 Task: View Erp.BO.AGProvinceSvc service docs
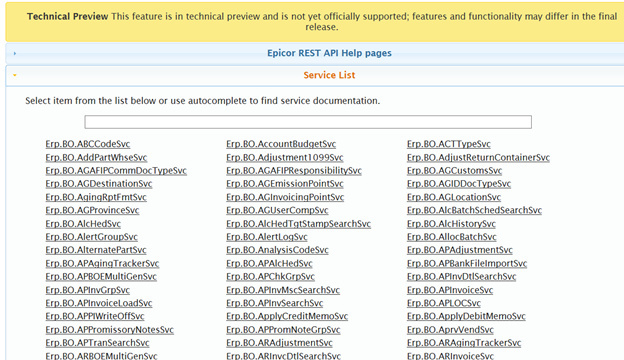coord(92,210)
